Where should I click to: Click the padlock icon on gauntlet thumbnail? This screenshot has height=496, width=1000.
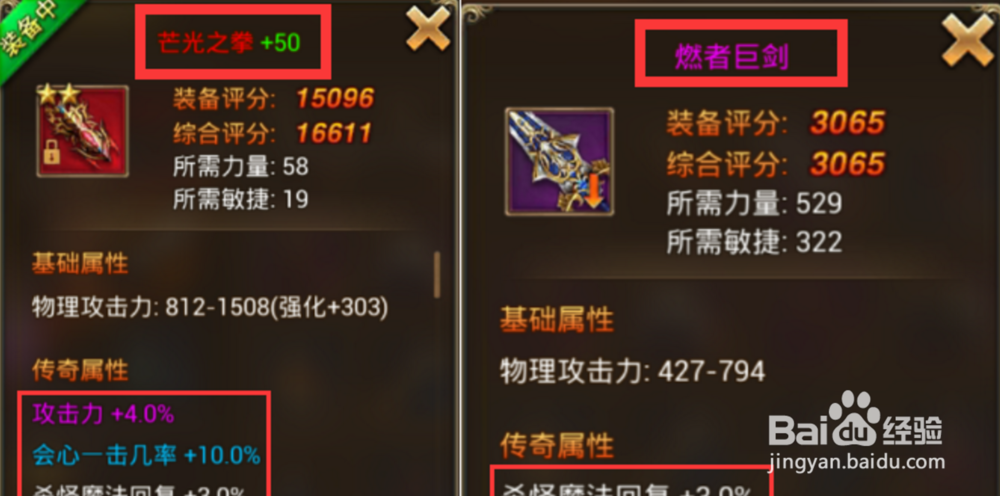52,153
